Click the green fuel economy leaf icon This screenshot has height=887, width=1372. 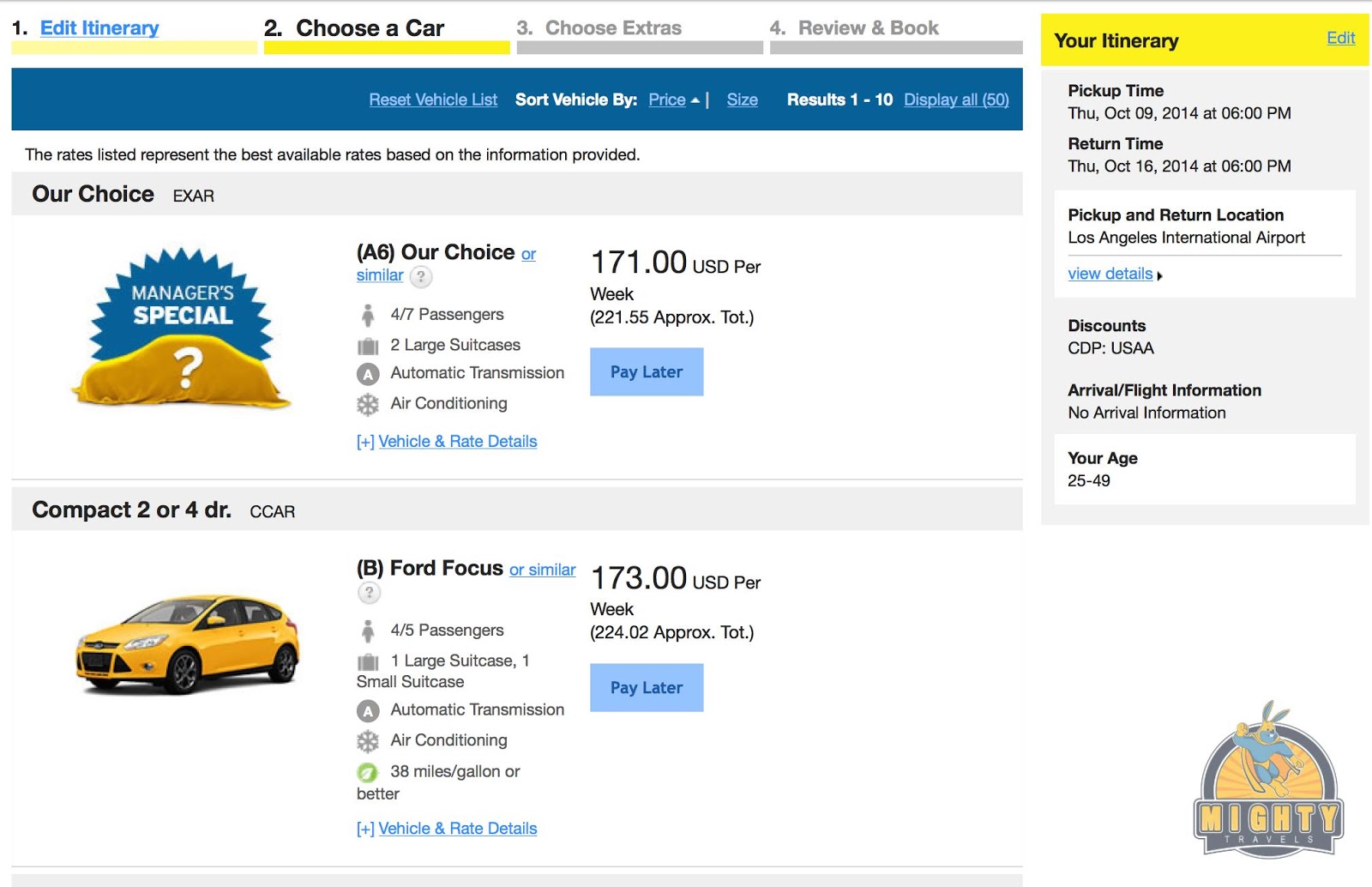368,772
